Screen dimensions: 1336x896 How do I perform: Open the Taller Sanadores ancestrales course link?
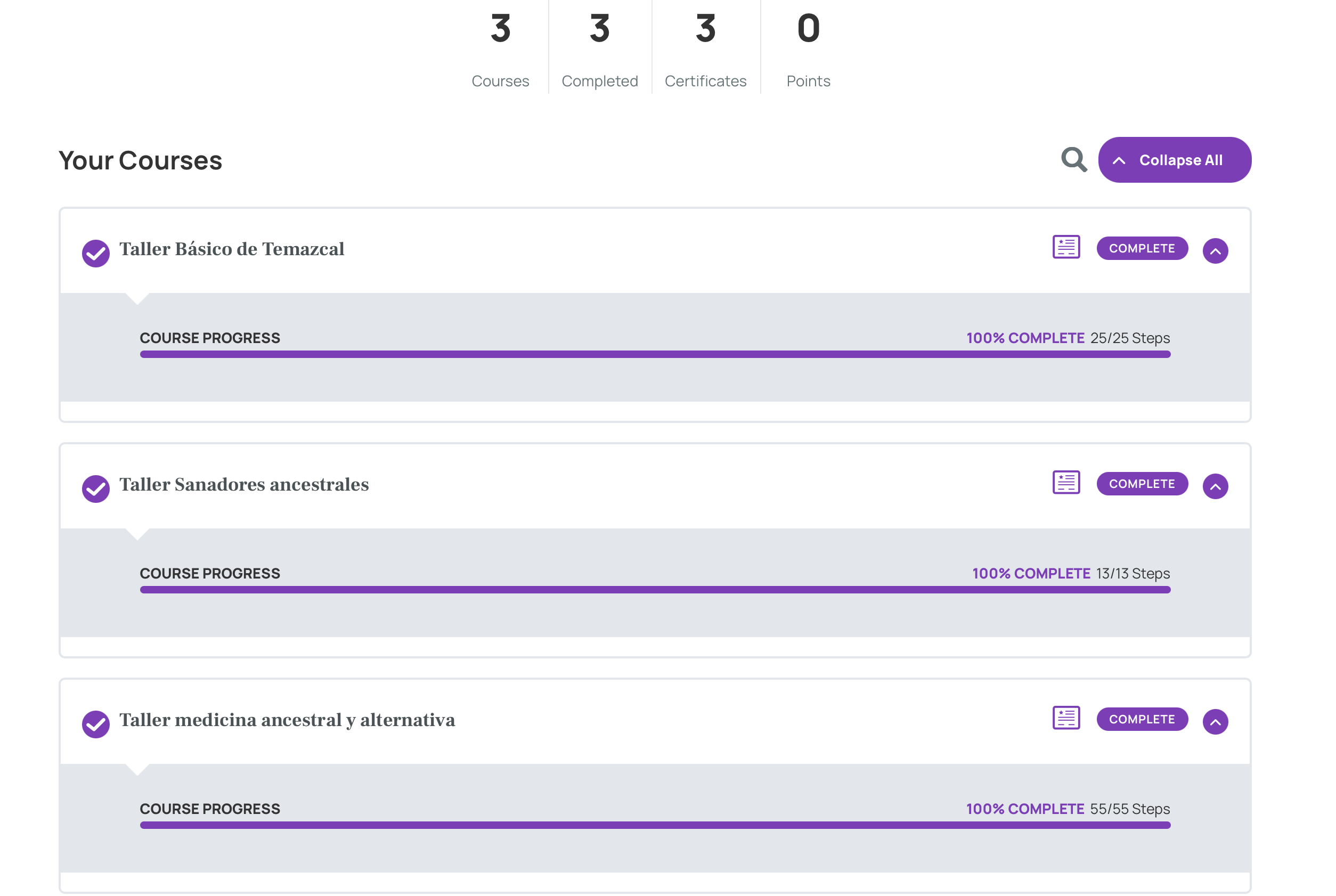(x=244, y=485)
